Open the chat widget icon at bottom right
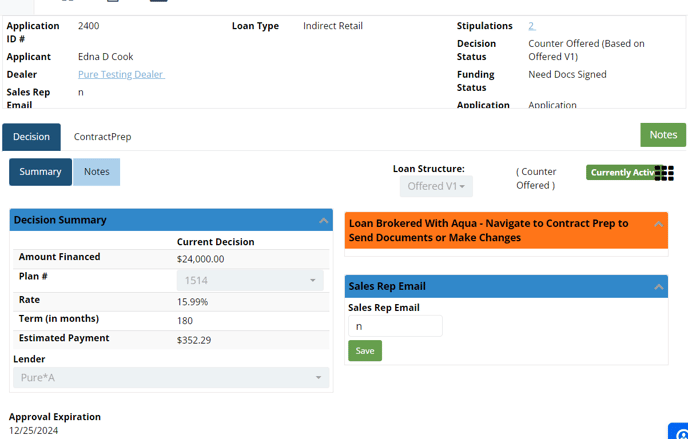 point(678,431)
